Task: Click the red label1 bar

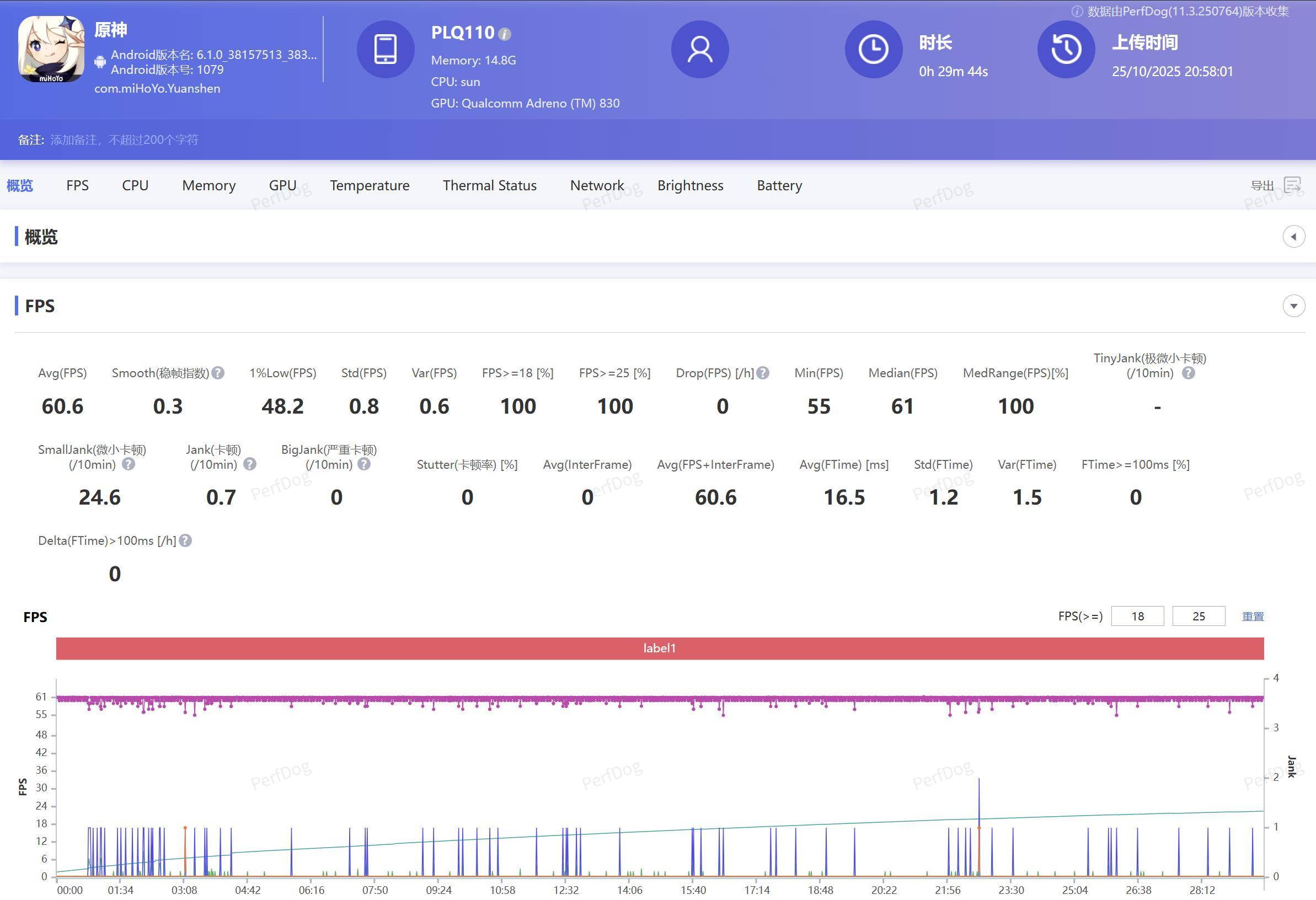Action: [x=659, y=649]
